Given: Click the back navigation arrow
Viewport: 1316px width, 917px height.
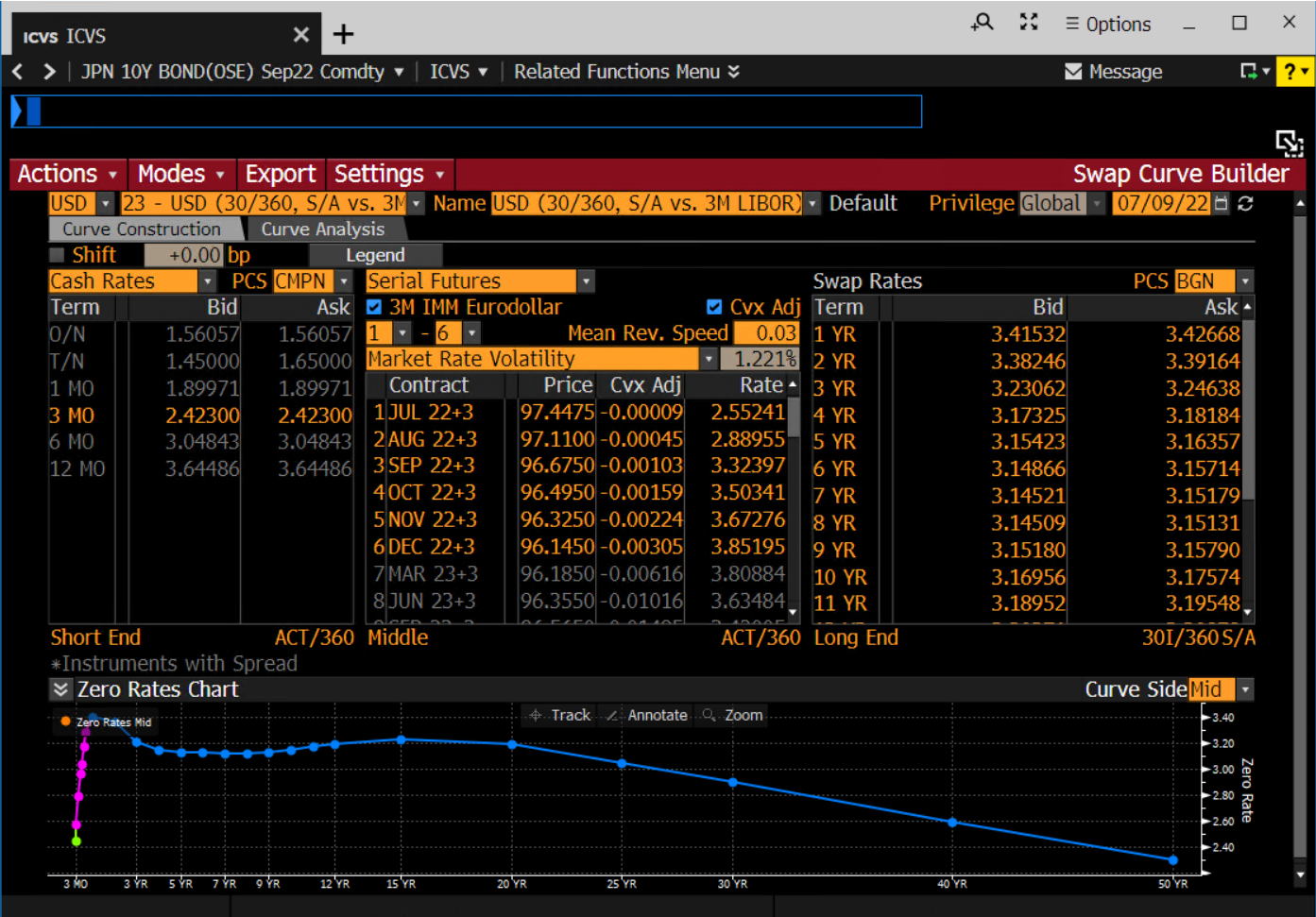Looking at the screenshot, I should point(18,72).
